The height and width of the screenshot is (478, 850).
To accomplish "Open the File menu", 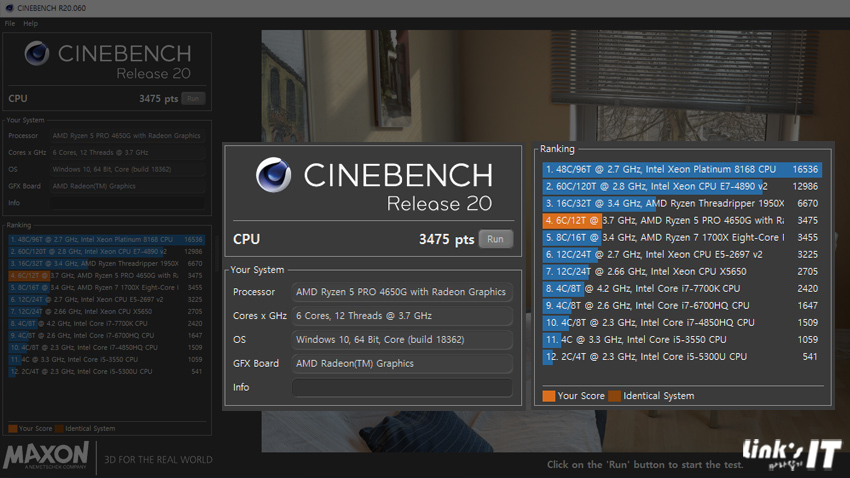I will [10, 23].
